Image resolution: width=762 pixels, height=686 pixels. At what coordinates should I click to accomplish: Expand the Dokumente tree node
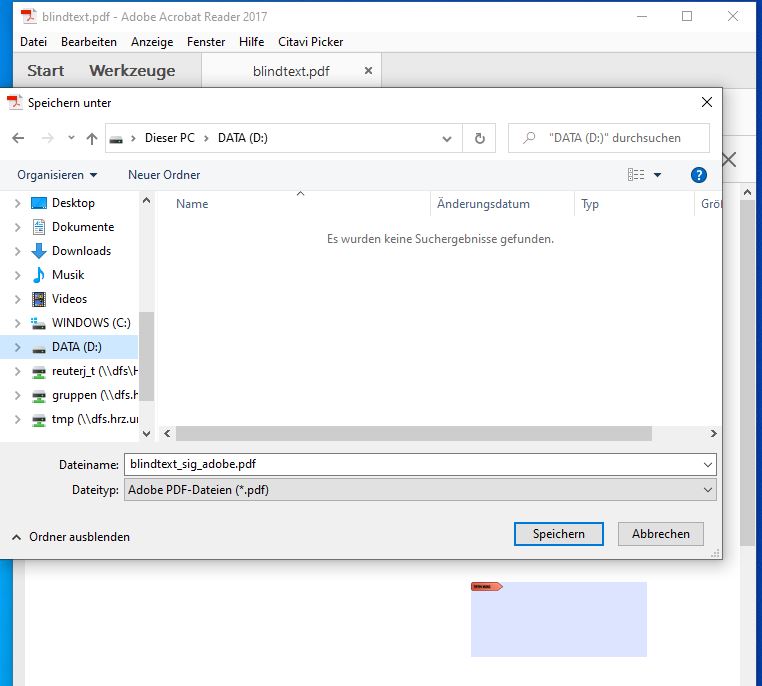tap(17, 227)
